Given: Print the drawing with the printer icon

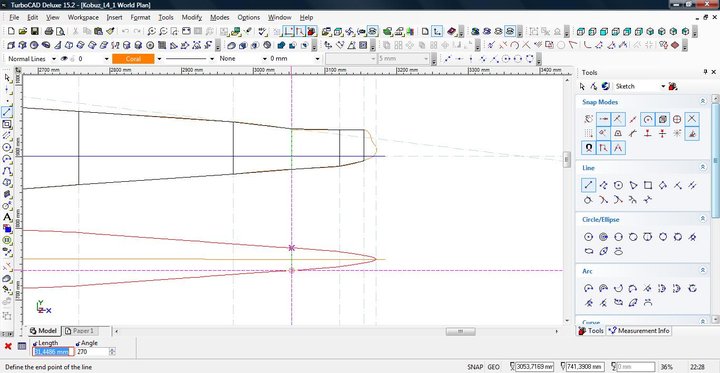Looking at the screenshot, I should click(x=49, y=32).
